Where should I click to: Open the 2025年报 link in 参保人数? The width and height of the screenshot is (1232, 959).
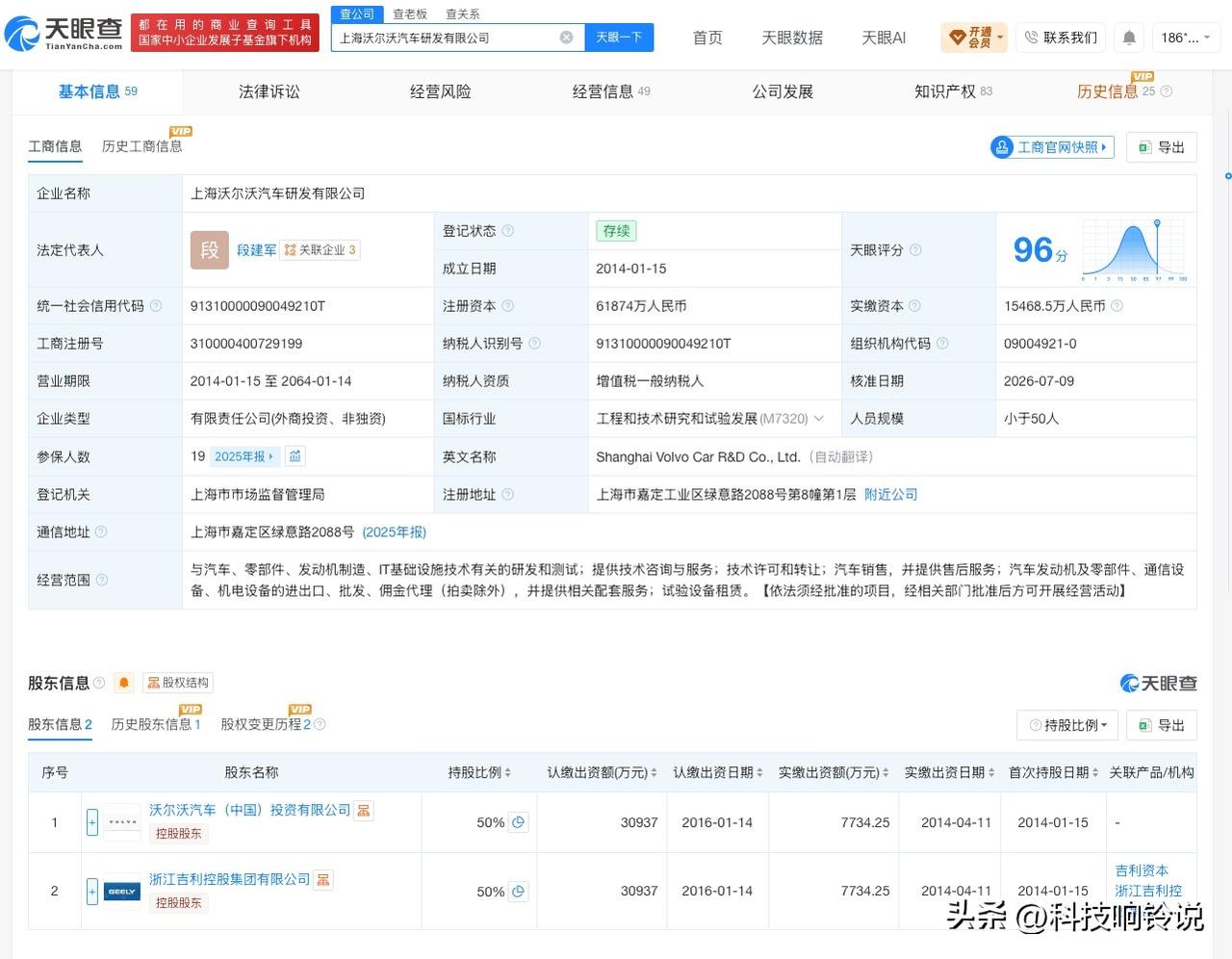(x=244, y=456)
